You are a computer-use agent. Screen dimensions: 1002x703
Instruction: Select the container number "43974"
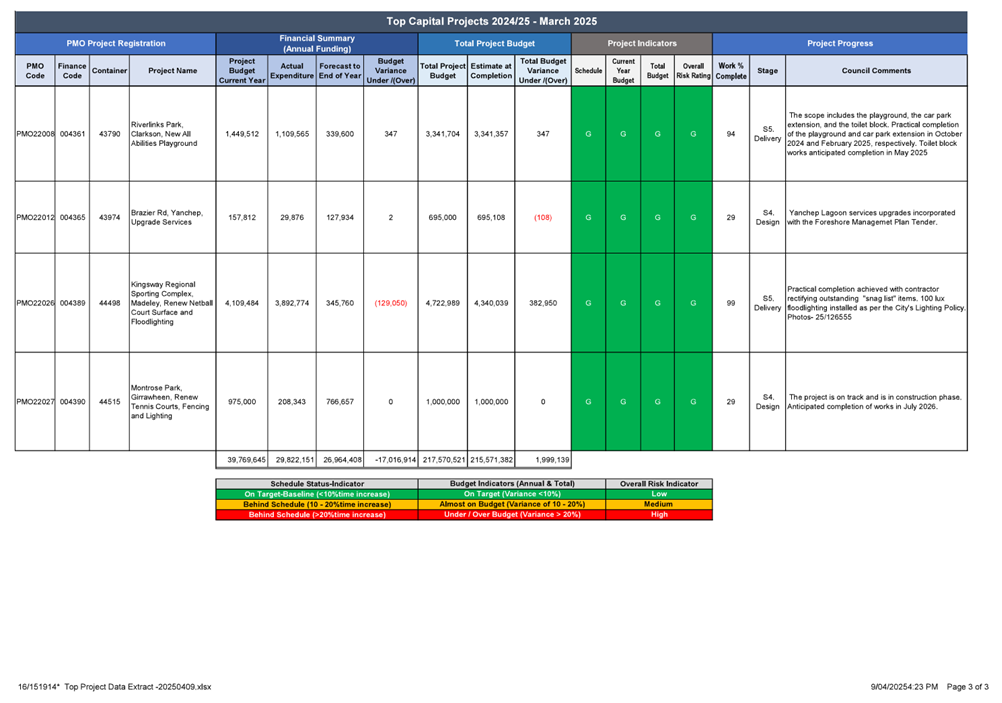109,217
